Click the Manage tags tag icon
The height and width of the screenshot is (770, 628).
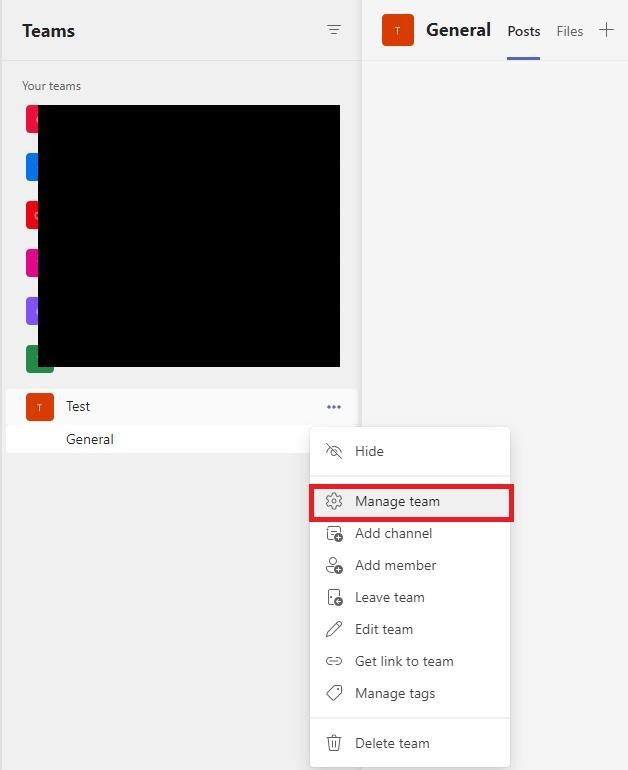[334, 693]
